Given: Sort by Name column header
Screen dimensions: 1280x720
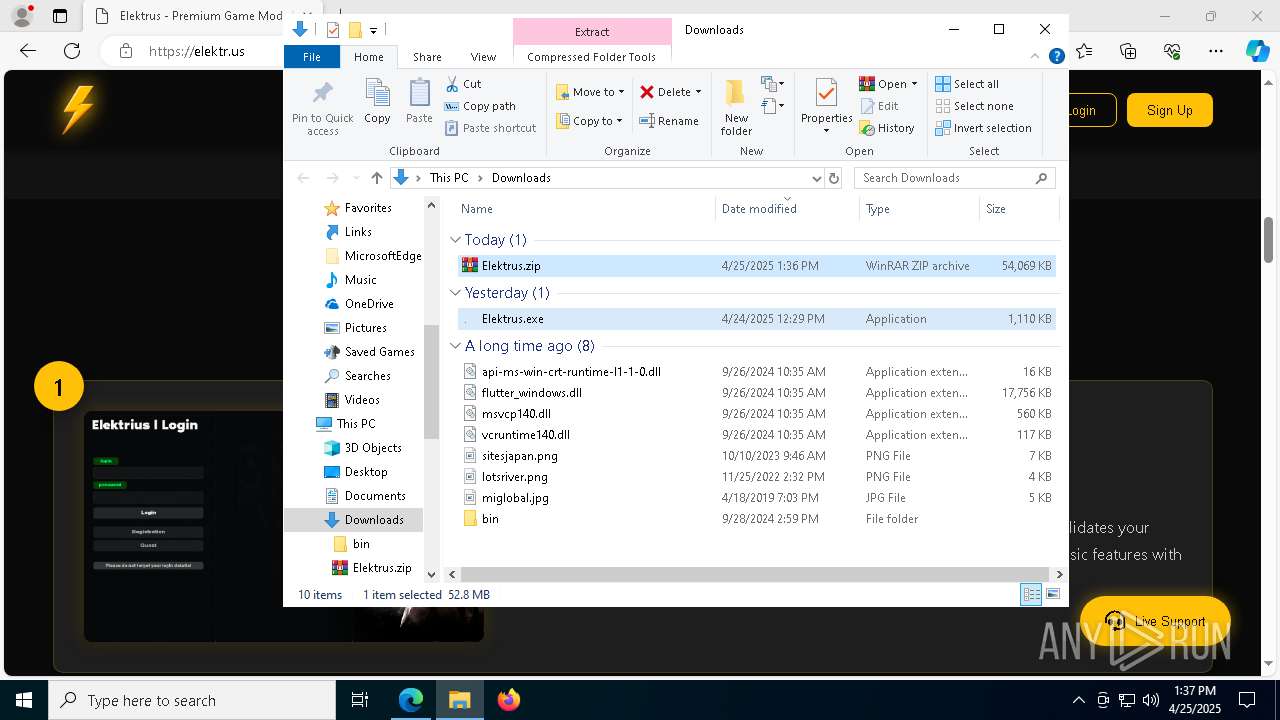Looking at the screenshot, I should [586, 209].
